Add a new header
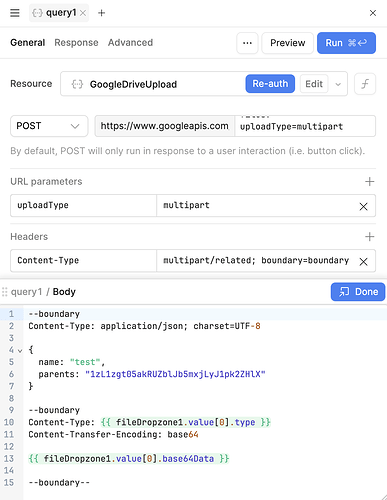 369,236
